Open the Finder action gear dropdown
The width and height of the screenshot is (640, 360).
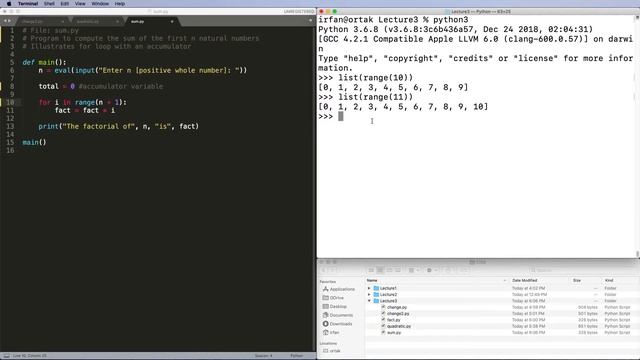click(x=431, y=270)
